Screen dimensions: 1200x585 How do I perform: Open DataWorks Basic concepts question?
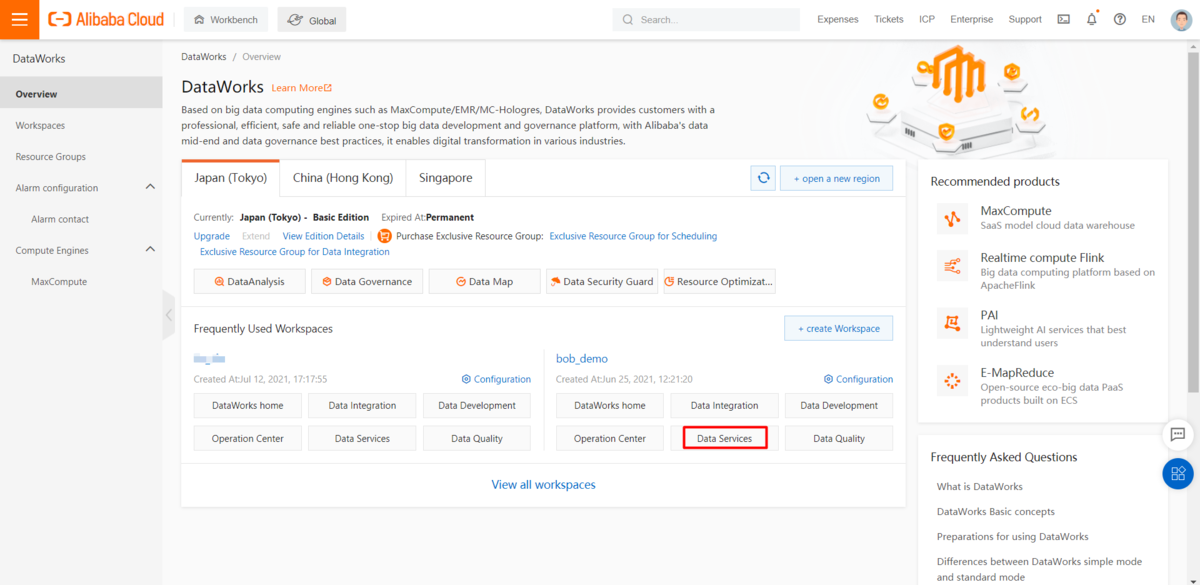click(996, 511)
